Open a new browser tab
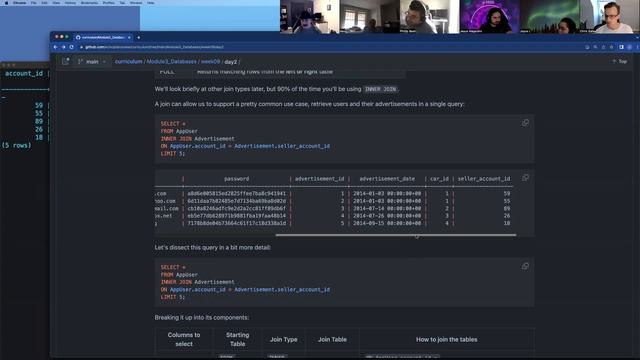Viewport: 640px width, 360px height. (x=138, y=37)
